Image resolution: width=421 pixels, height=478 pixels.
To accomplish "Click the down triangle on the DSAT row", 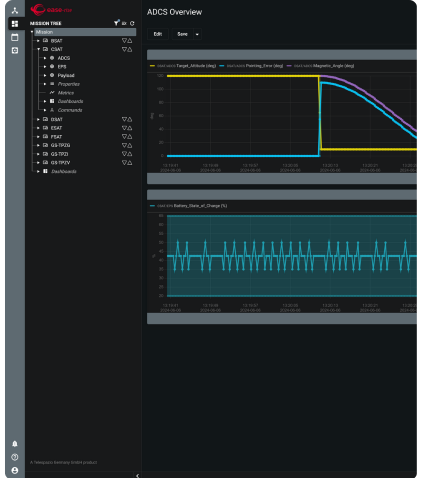I will pos(124,119).
